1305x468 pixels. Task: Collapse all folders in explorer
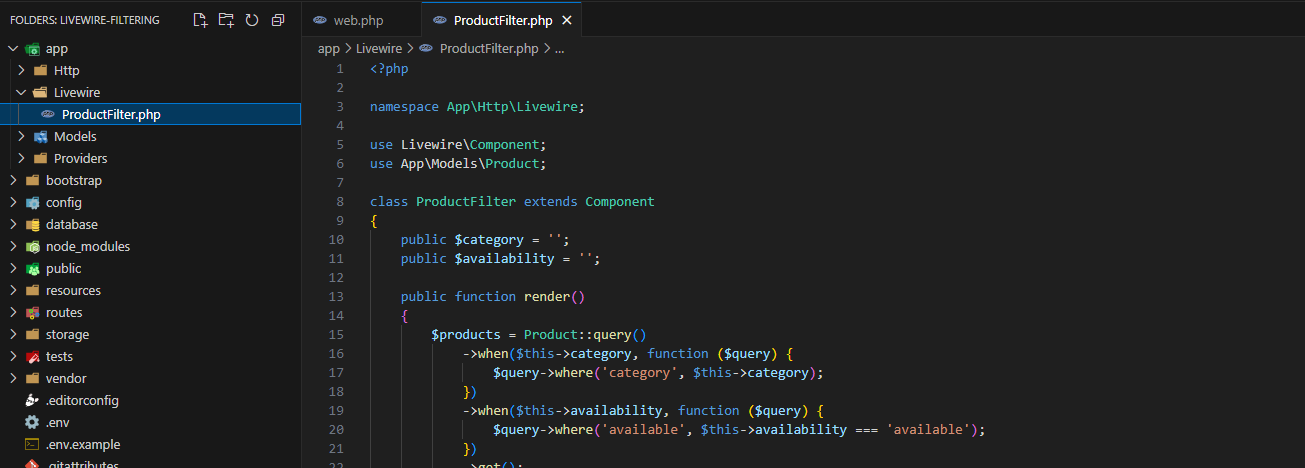(x=278, y=20)
